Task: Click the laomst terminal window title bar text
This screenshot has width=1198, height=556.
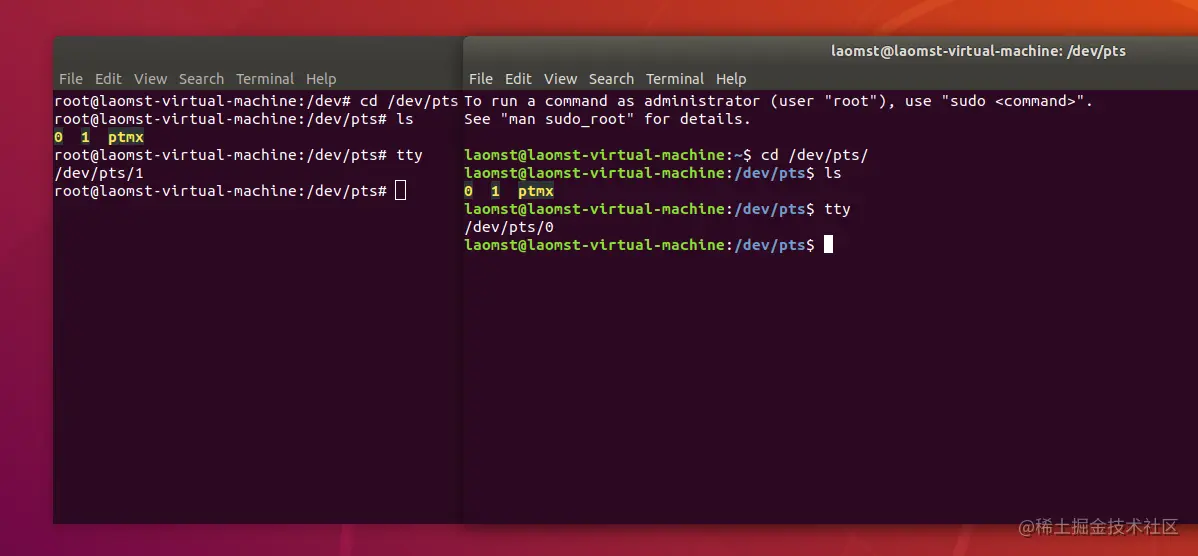Action: pos(978,51)
